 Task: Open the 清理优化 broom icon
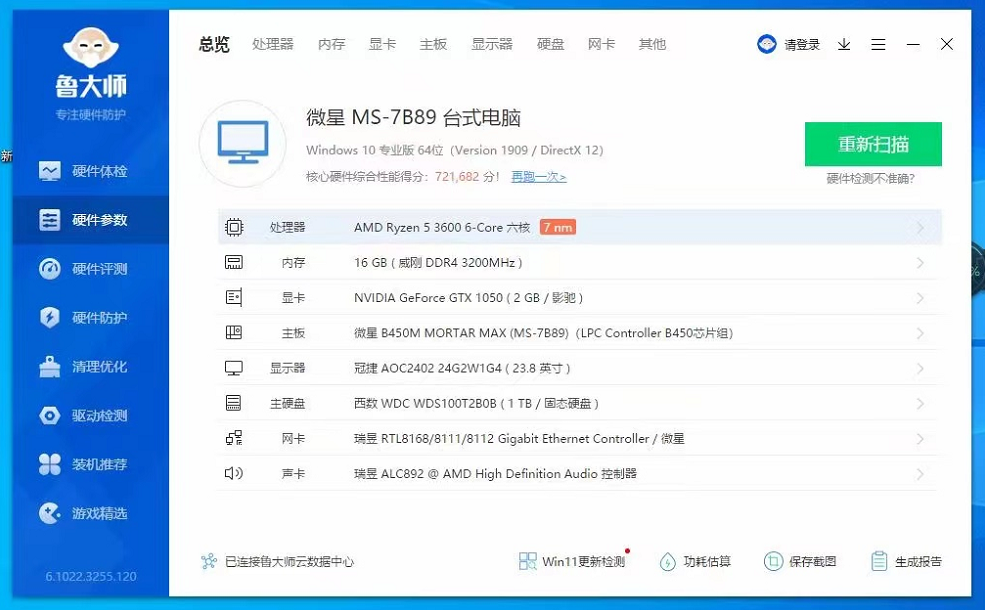50,366
